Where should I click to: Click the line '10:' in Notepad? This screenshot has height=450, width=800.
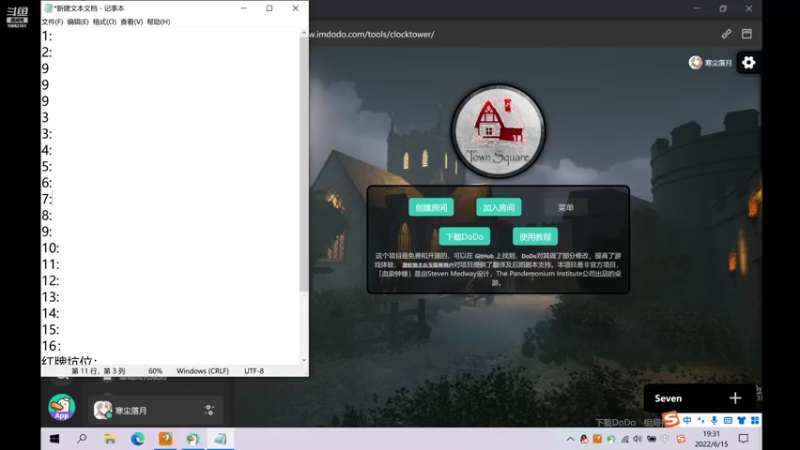click(x=51, y=248)
